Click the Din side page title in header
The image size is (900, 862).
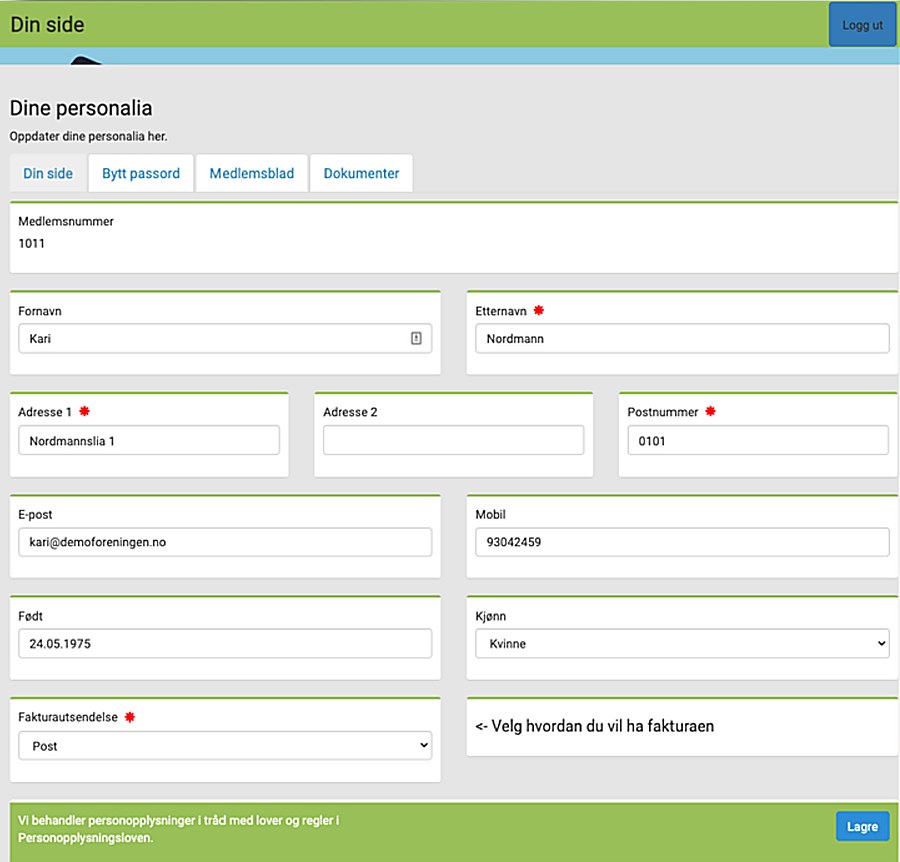(47, 25)
